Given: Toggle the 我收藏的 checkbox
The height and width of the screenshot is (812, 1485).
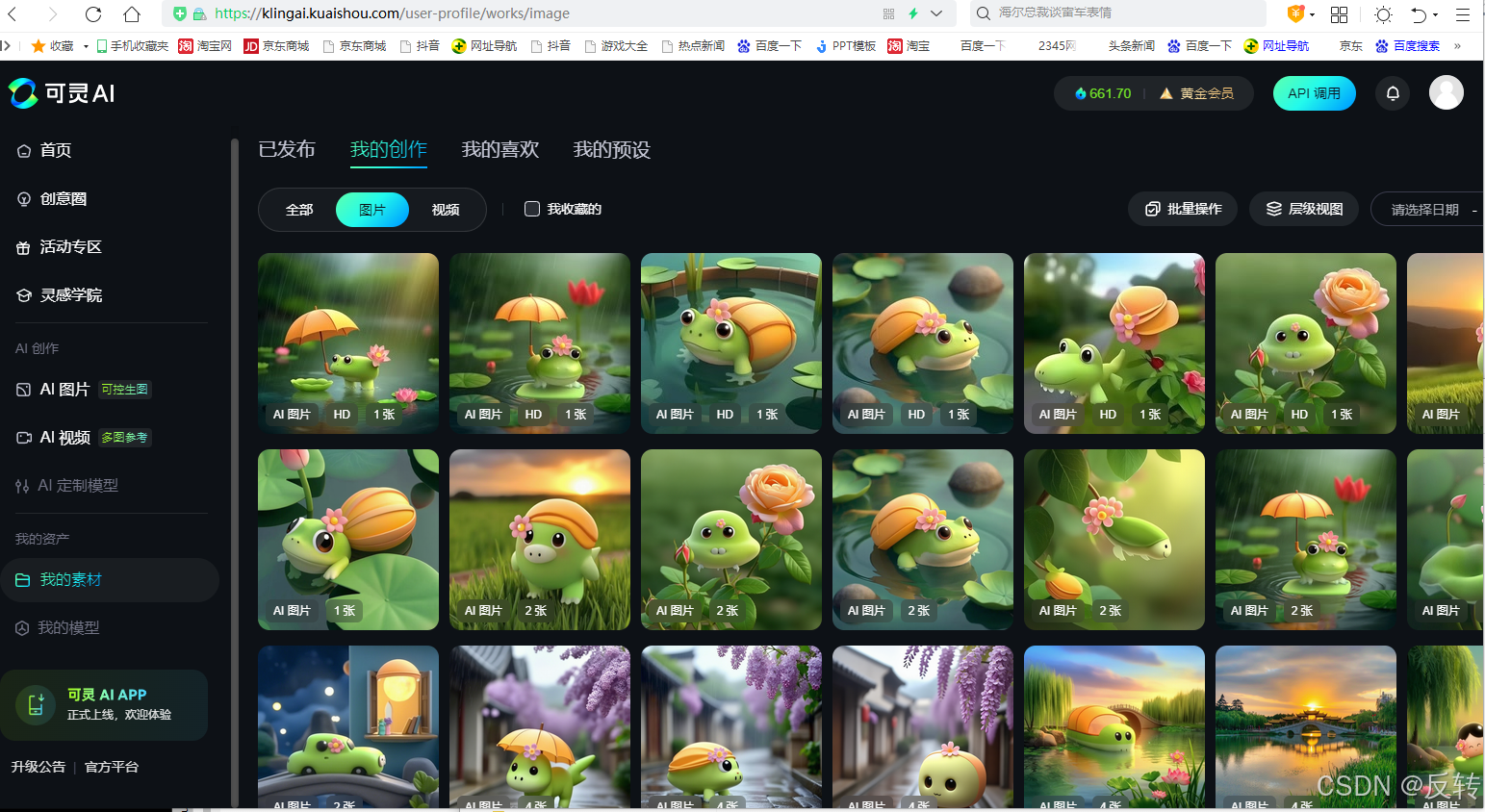Looking at the screenshot, I should pyautogui.click(x=531, y=209).
